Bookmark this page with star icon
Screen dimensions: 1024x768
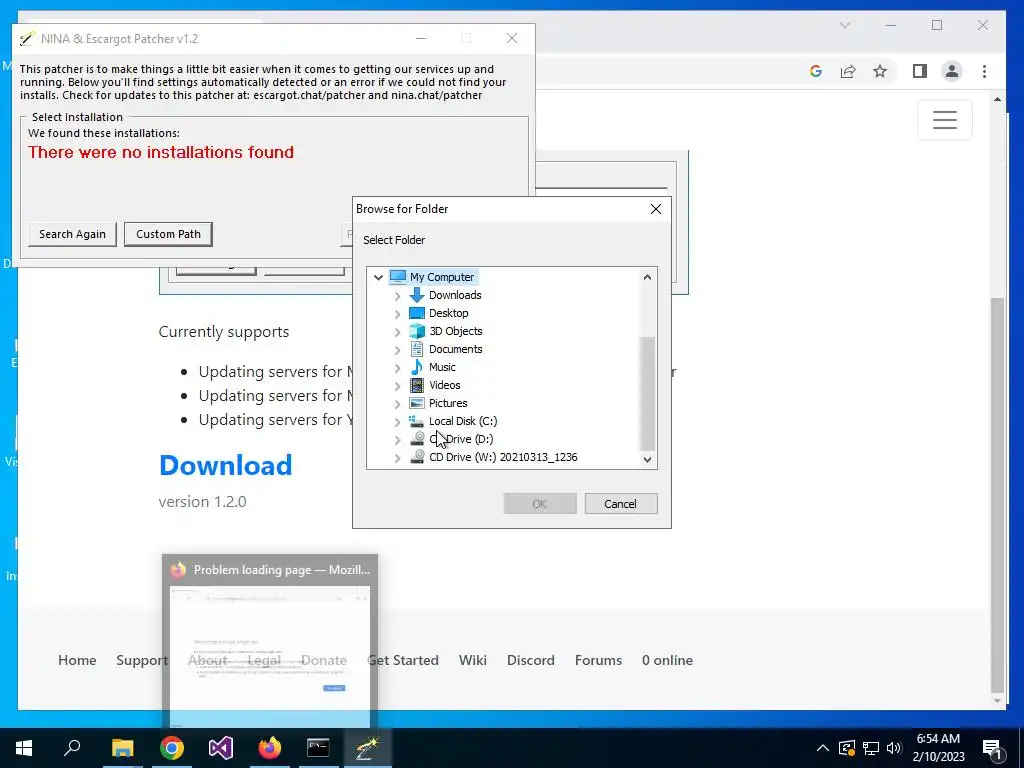pos(880,71)
